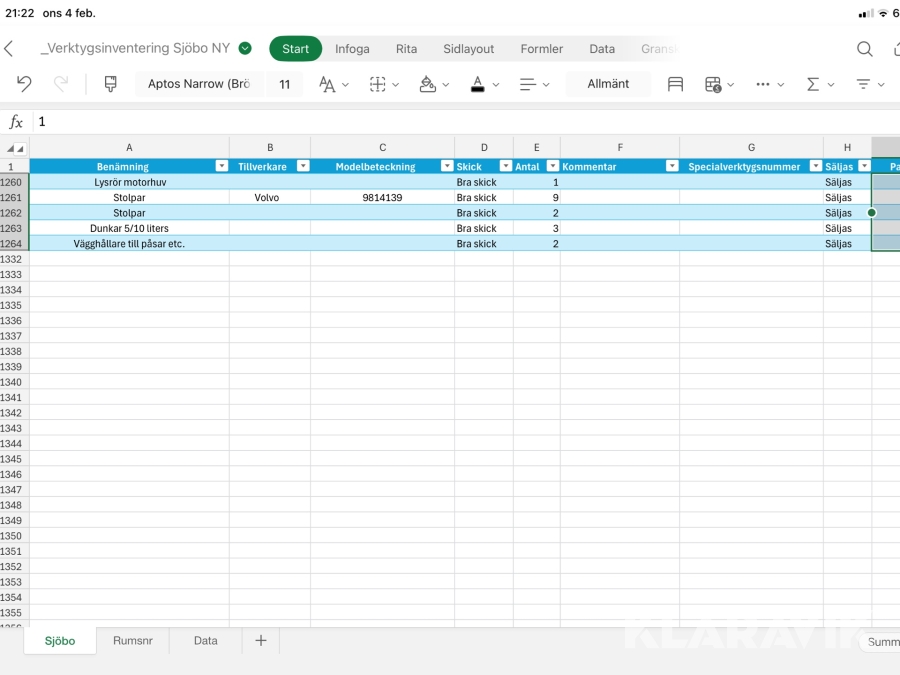Expand the Skick column filter arrow
The image size is (900, 675).
tap(506, 167)
